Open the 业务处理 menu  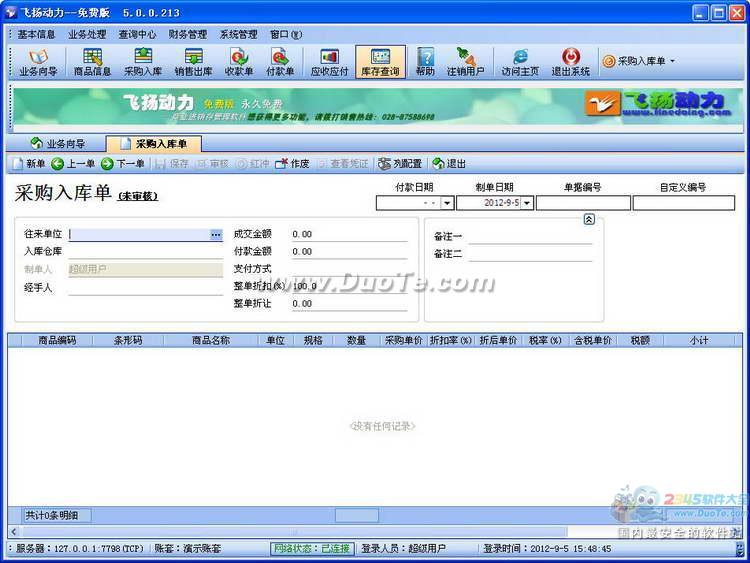(x=87, y=34)
